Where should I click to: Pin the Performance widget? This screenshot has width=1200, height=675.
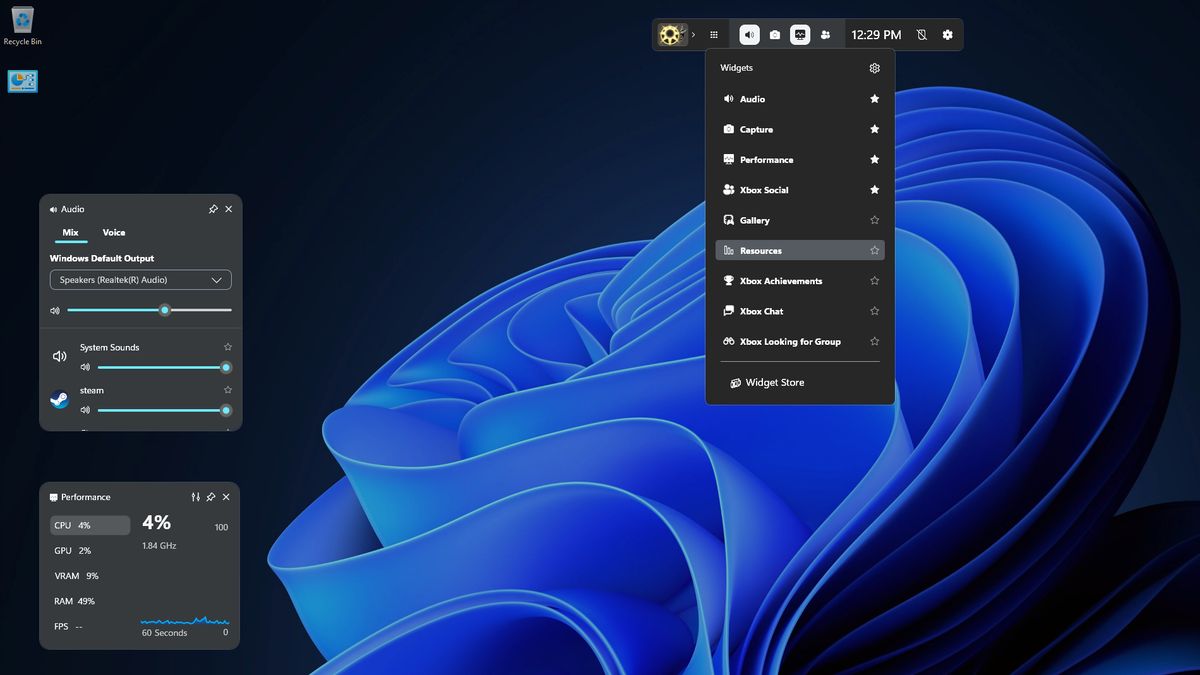211,497
